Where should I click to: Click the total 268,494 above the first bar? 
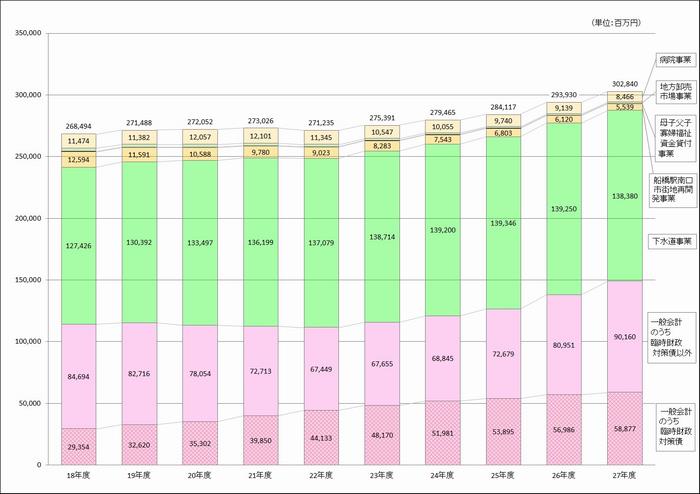coord(79,126)
